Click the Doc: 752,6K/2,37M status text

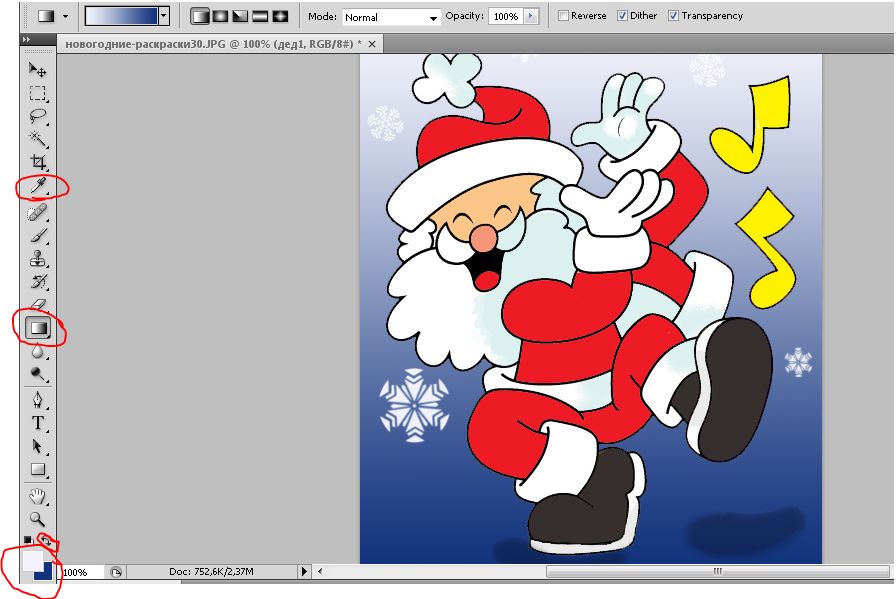pos(211,571)
